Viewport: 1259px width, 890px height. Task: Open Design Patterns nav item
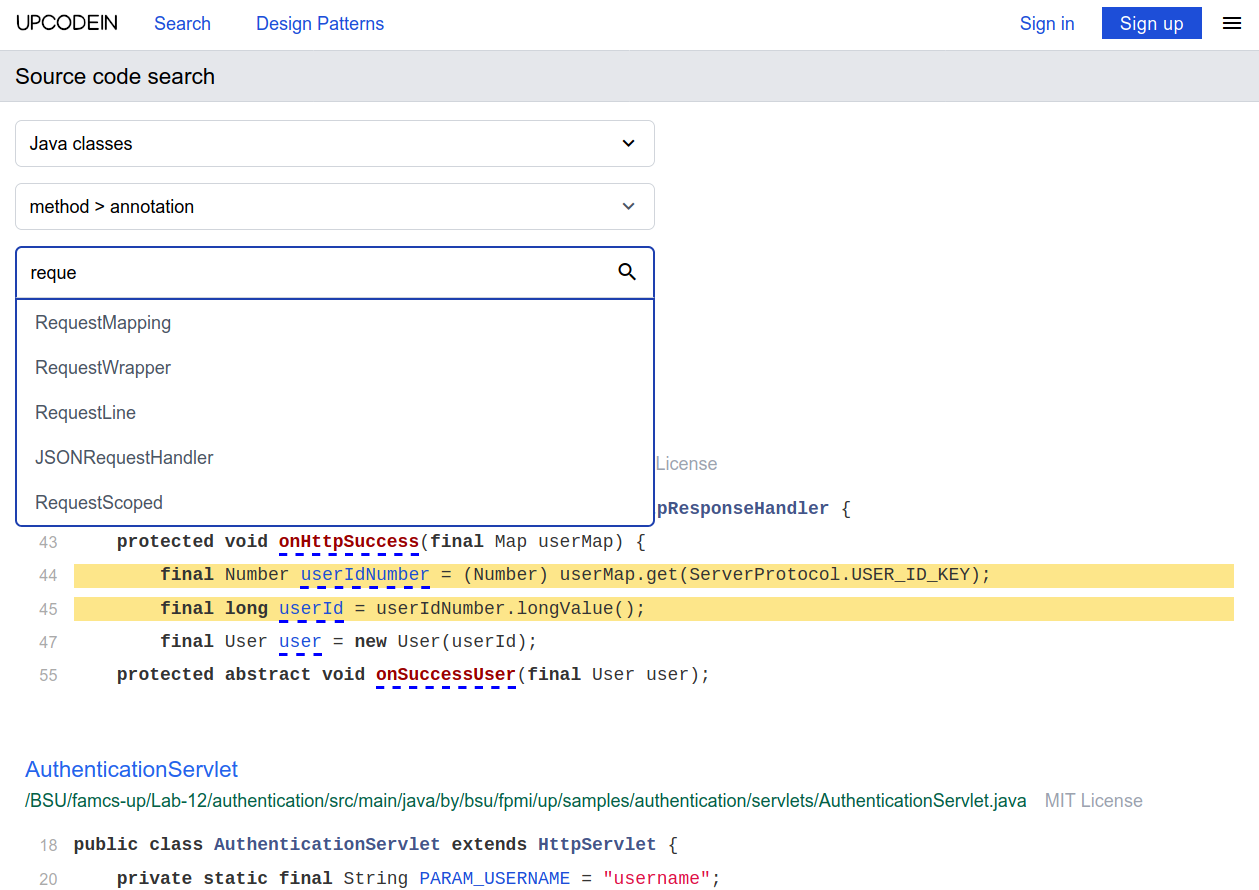(x=320, y=24)
